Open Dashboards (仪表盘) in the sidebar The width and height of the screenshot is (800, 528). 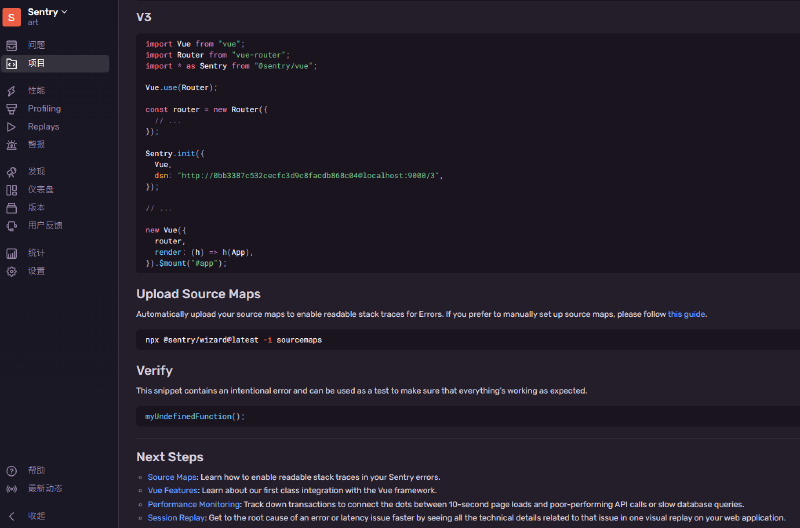tap(40, 189)
